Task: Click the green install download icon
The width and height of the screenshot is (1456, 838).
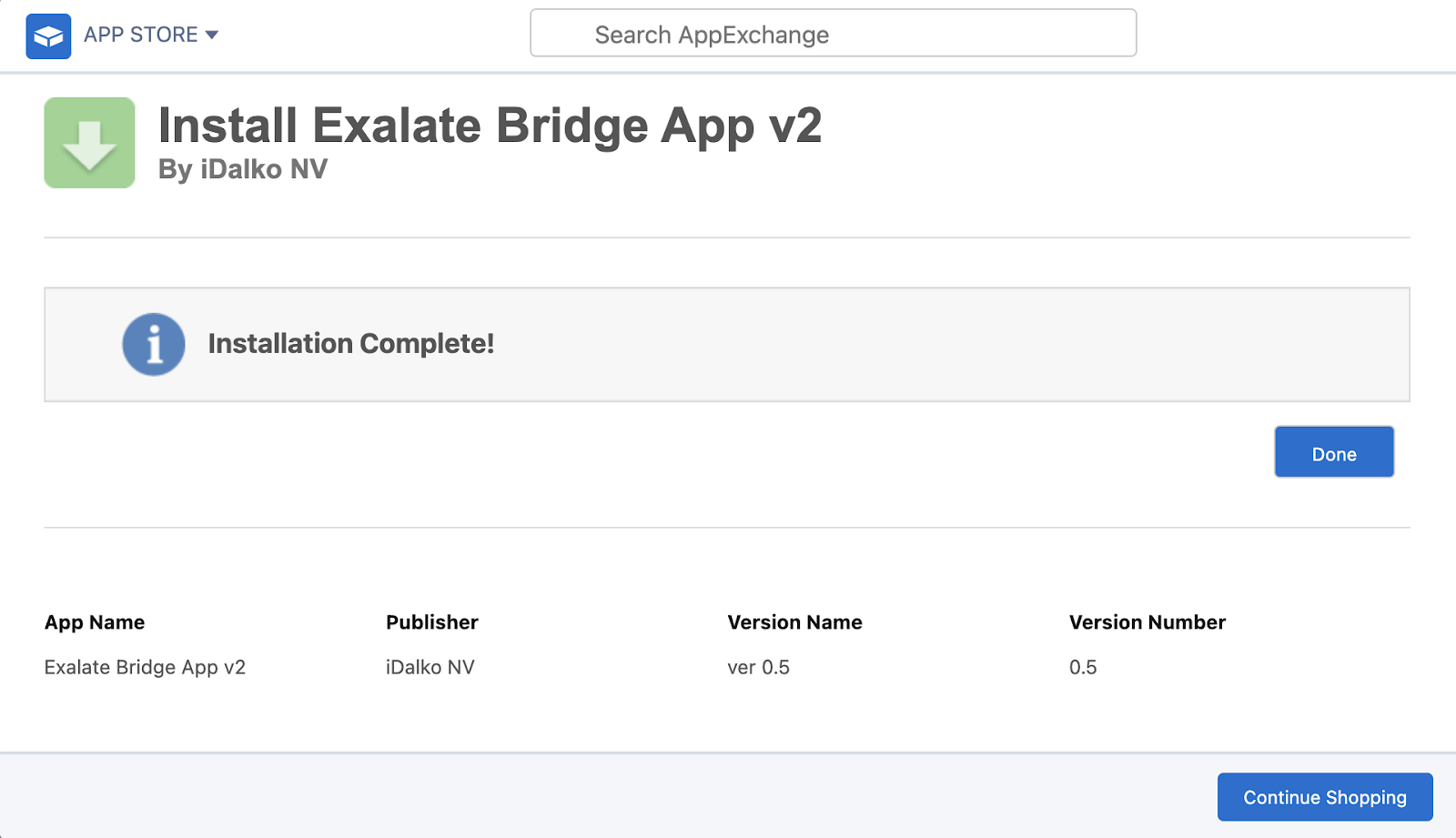Action: (x=89, y=143)
